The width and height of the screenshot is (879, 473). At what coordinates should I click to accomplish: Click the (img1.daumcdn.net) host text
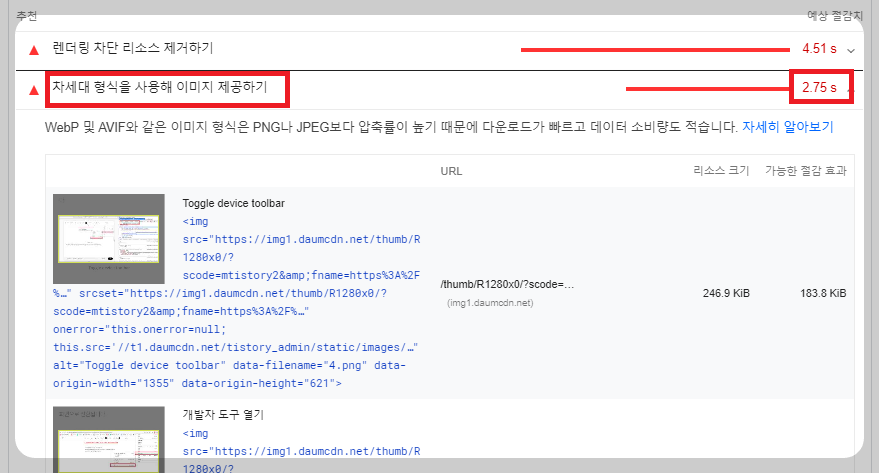(490, 303)
